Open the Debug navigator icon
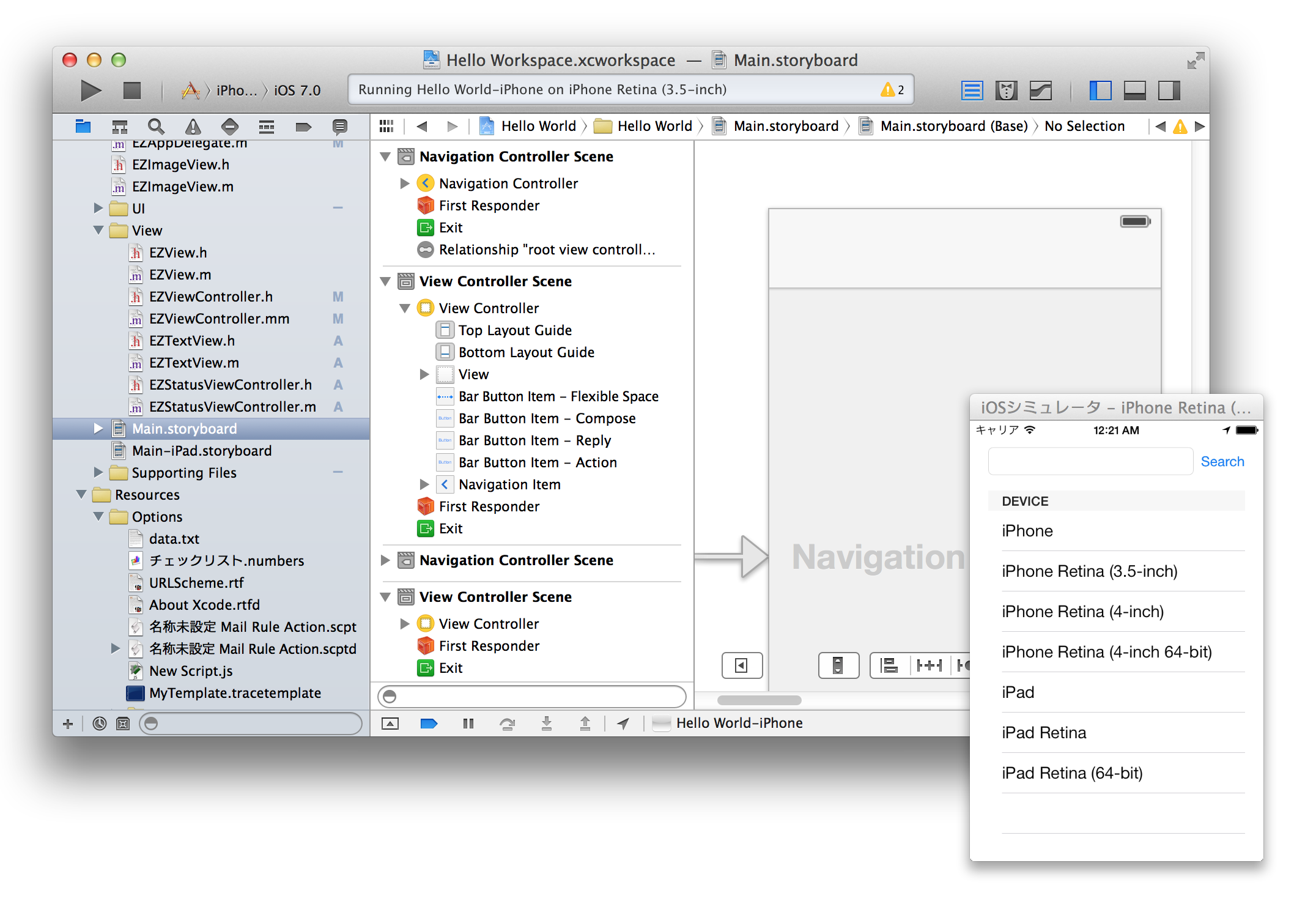 click(x=267, y=127)
